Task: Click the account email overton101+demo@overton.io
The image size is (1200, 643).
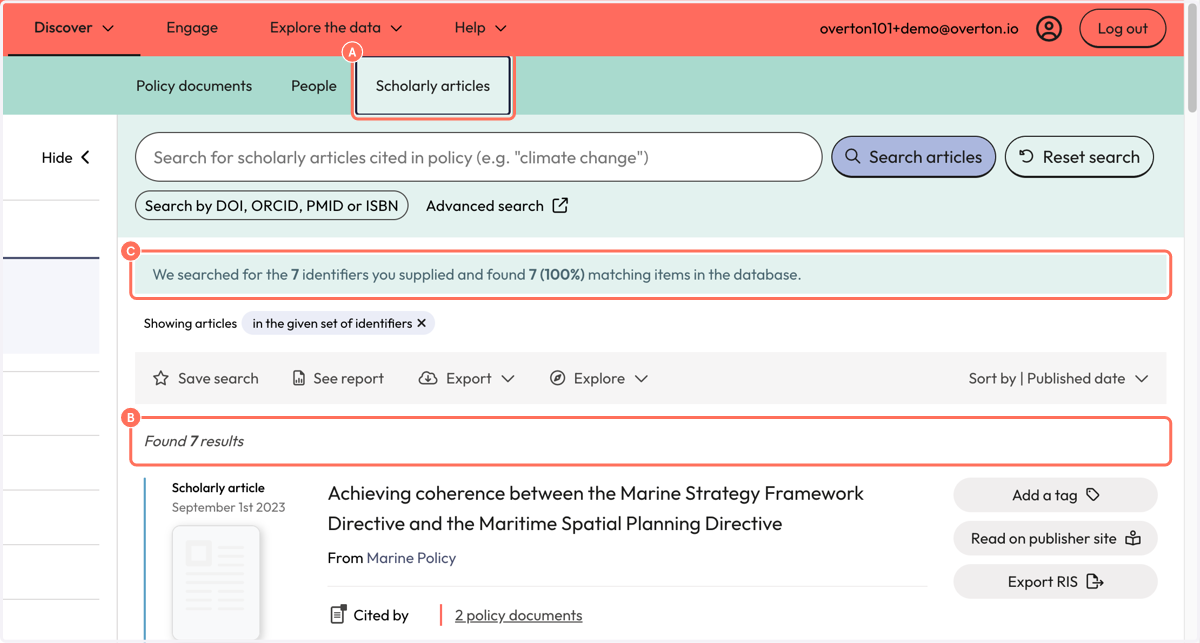Action: tap(919, 28)
